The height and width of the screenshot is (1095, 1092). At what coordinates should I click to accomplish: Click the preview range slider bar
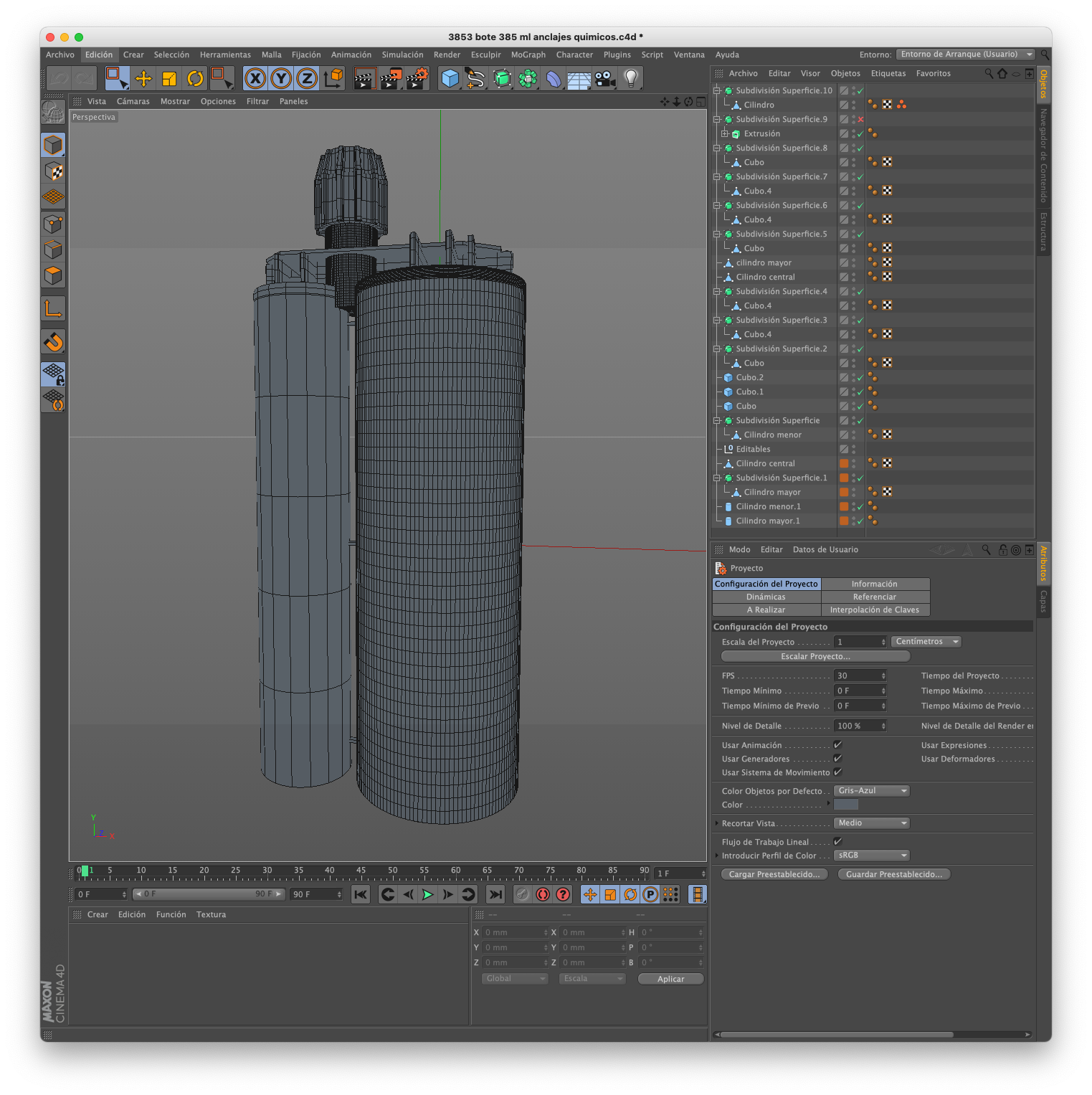point(208,894)
